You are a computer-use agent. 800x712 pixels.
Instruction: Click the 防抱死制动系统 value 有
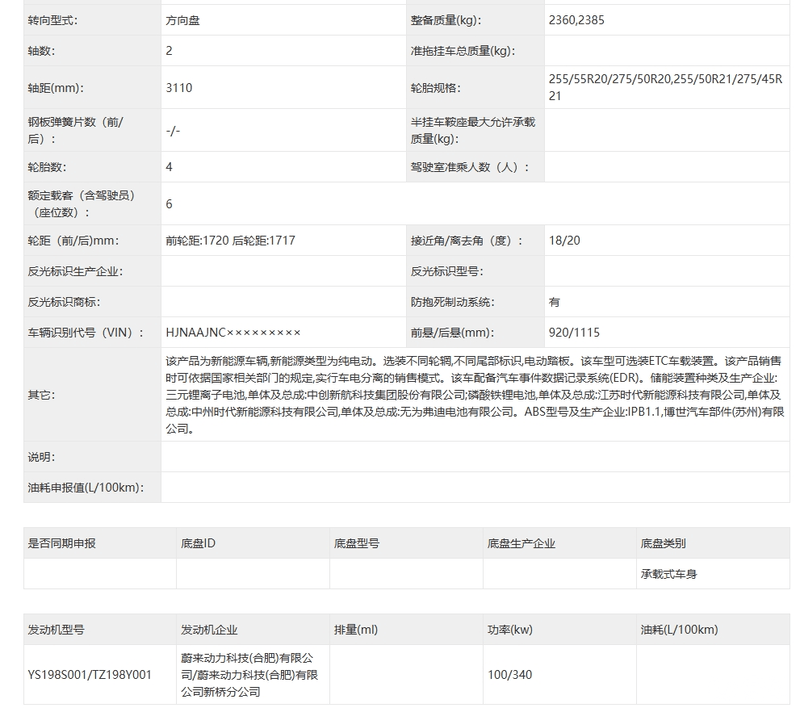pos(554,301)
